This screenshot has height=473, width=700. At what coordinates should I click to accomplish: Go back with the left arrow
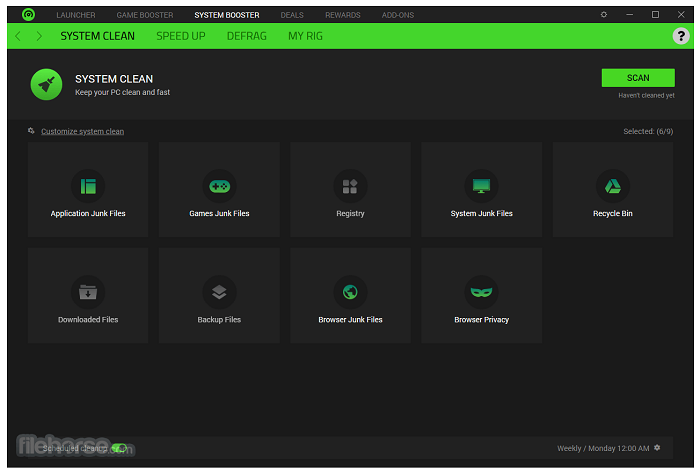coord(18,36)
